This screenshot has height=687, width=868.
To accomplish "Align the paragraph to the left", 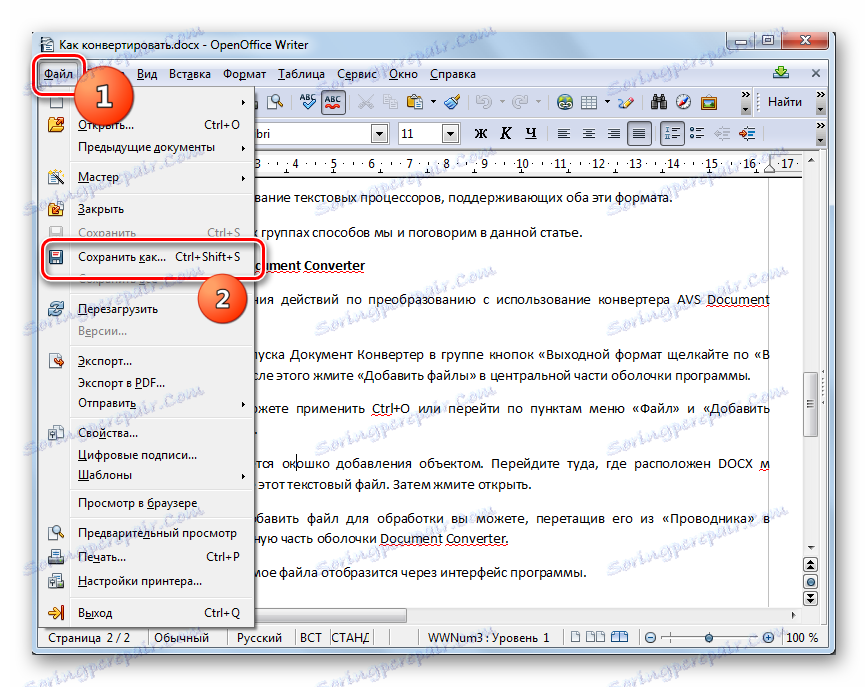I will [x=564, y=133].
